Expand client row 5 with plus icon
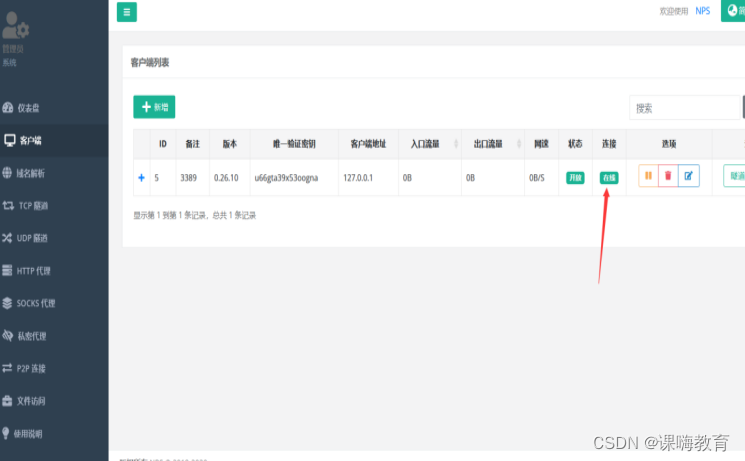745x461 pixels. point(141,178)
